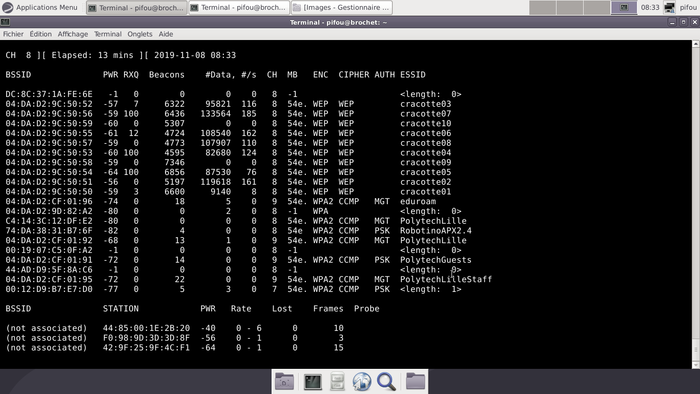Screen dimensions: 700x394
Task: Switch to first Terminal taskbar window
Action: click(x=137, y=8)
